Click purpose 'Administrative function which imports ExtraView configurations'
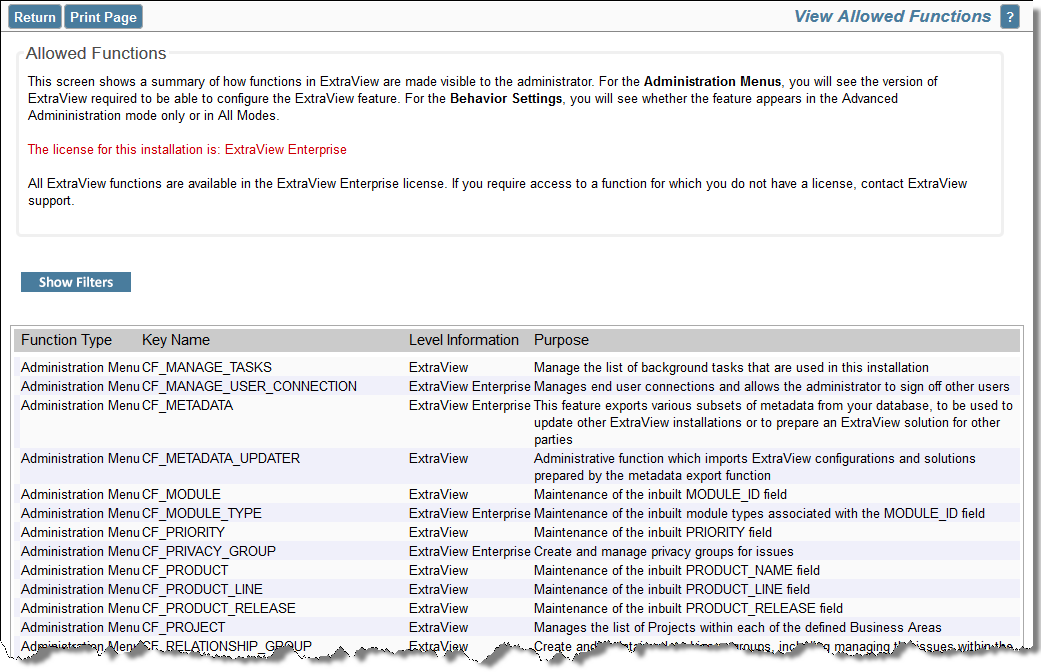 [755, 467]
